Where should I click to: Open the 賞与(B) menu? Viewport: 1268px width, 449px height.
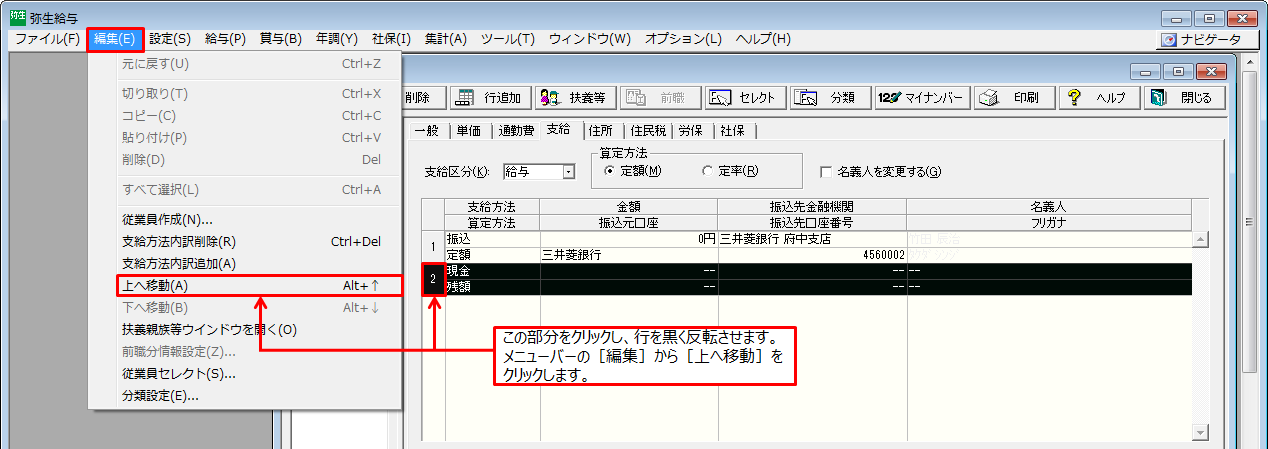coord(281,39)
